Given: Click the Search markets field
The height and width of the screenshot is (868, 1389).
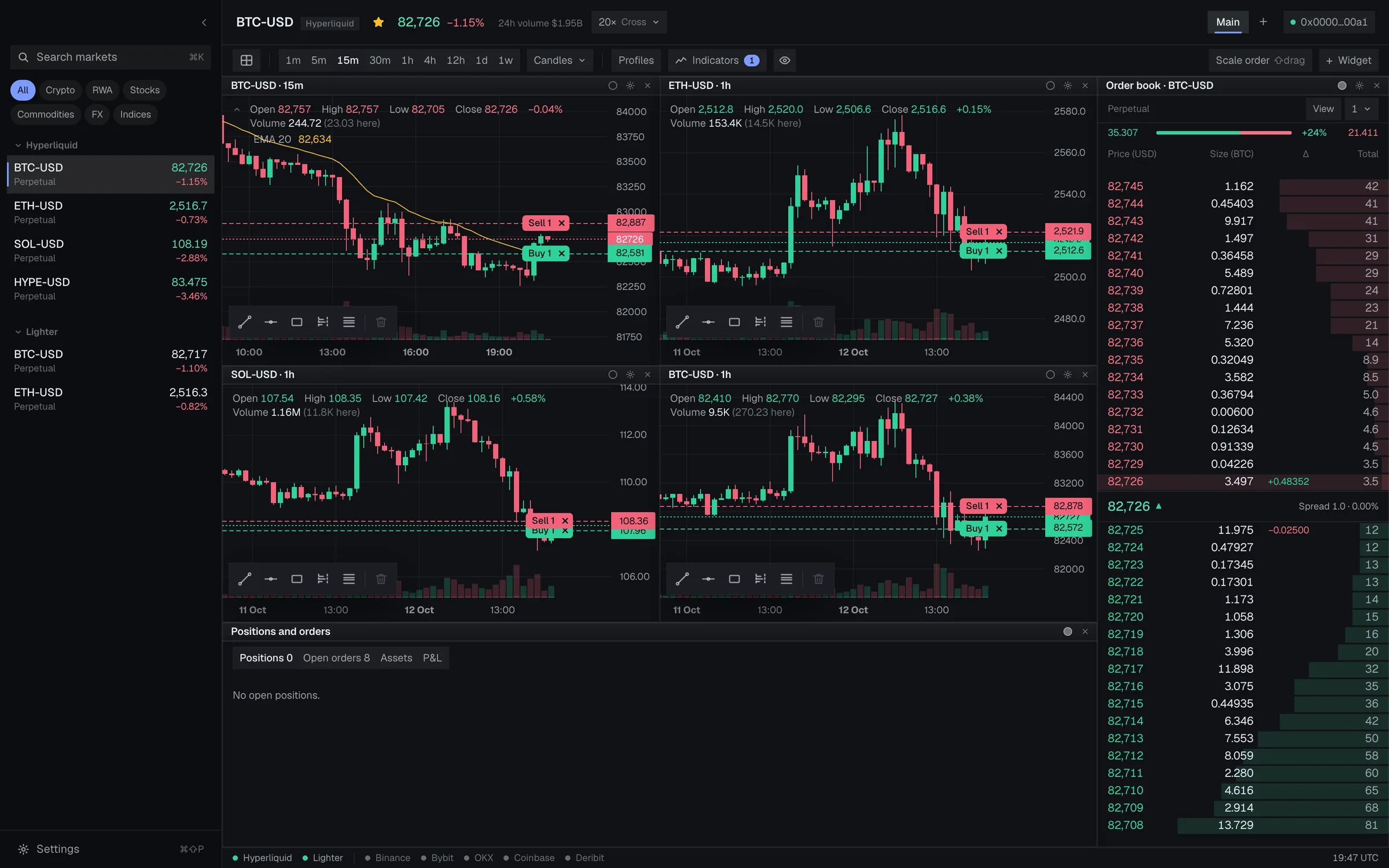Looking at the screenshot, I should click(x=111, y=57).
